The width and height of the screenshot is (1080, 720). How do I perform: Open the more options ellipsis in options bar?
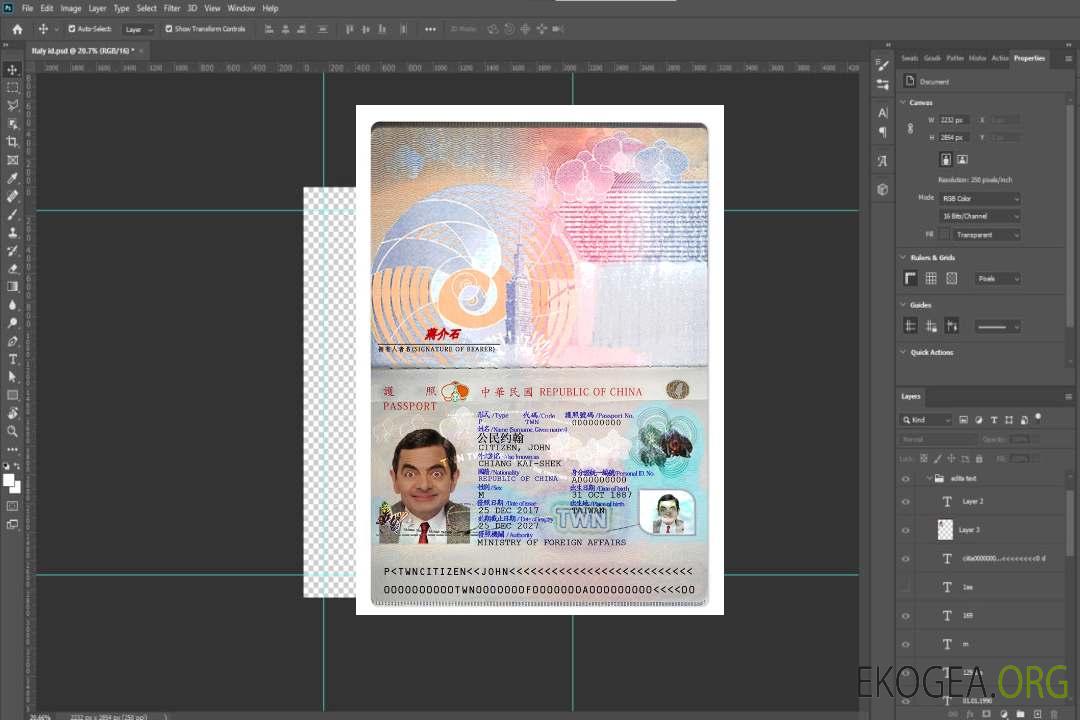pos(430,29)
